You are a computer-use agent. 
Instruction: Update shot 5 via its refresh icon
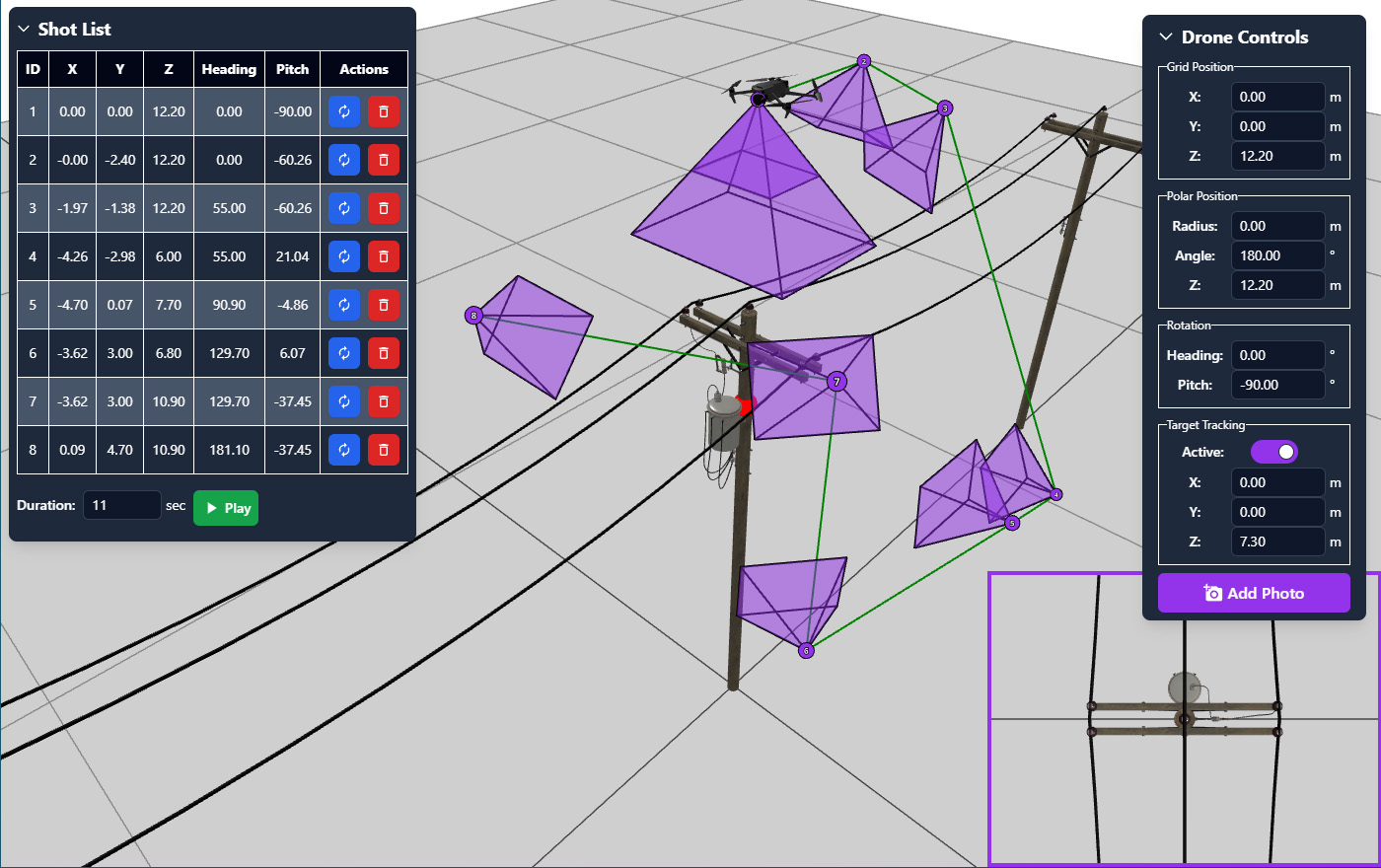343,304
